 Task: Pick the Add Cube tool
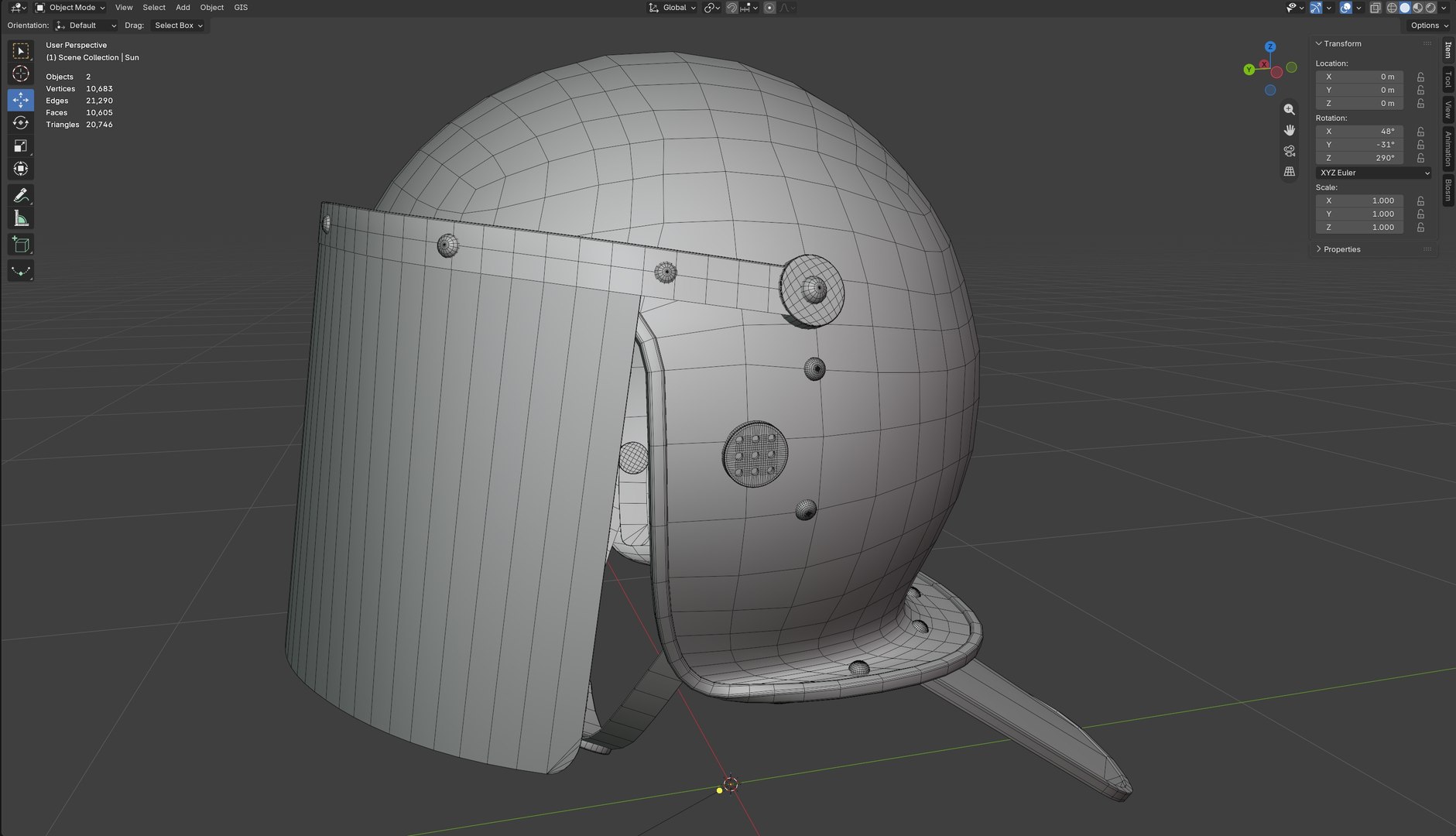pos(21,245)
